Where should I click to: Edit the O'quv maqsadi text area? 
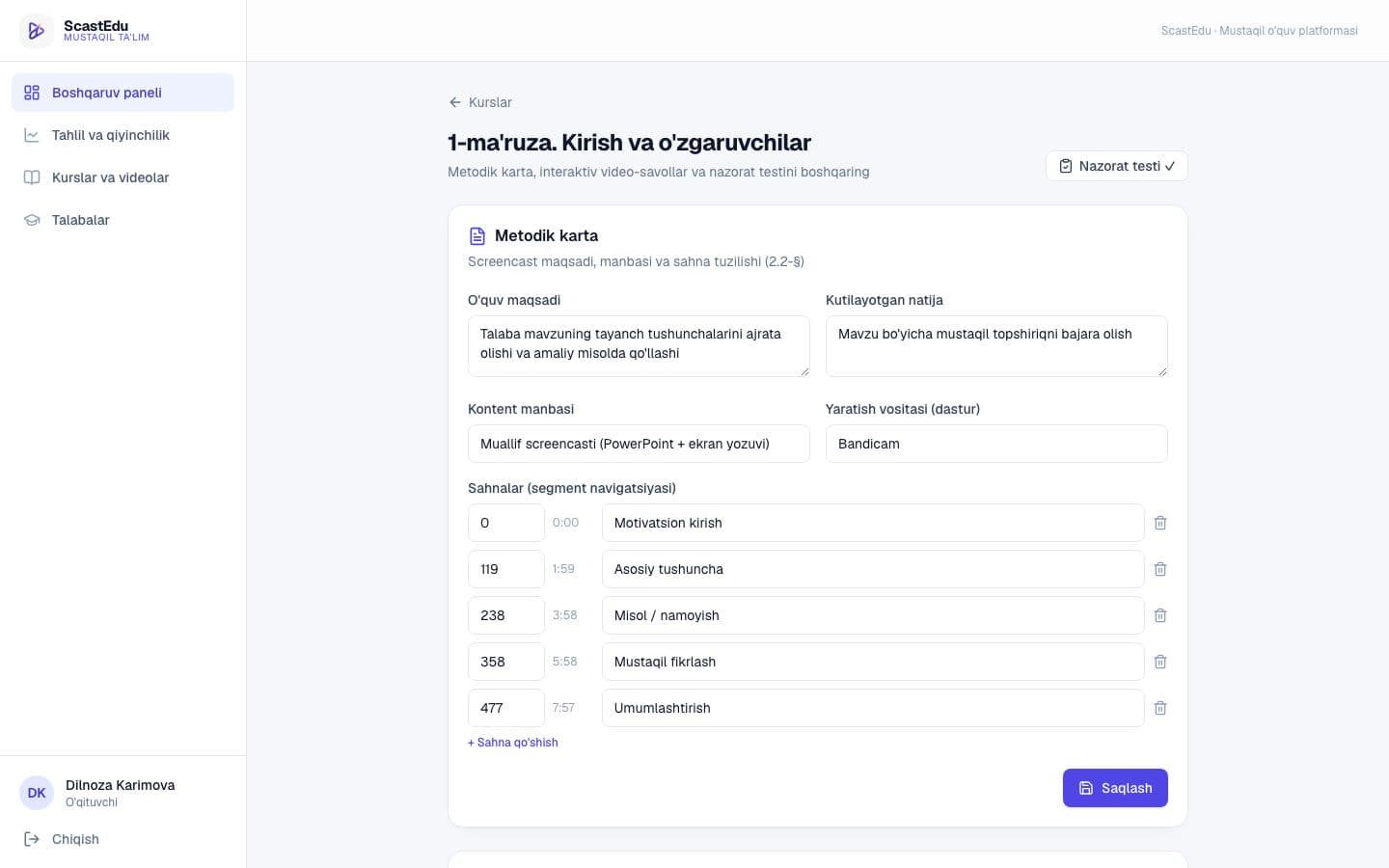(639, 346)
